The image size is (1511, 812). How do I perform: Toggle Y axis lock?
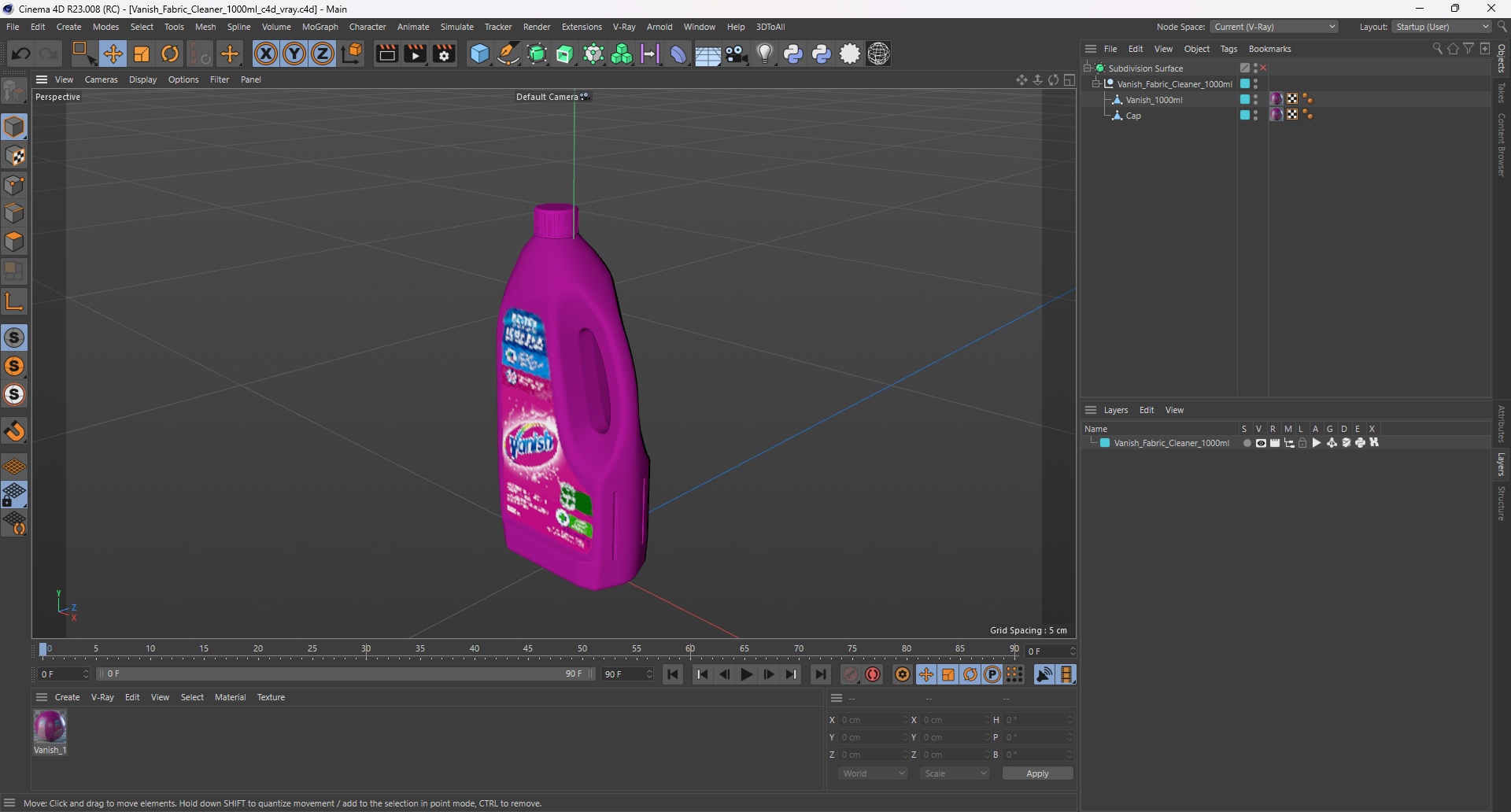pos(294,54)
